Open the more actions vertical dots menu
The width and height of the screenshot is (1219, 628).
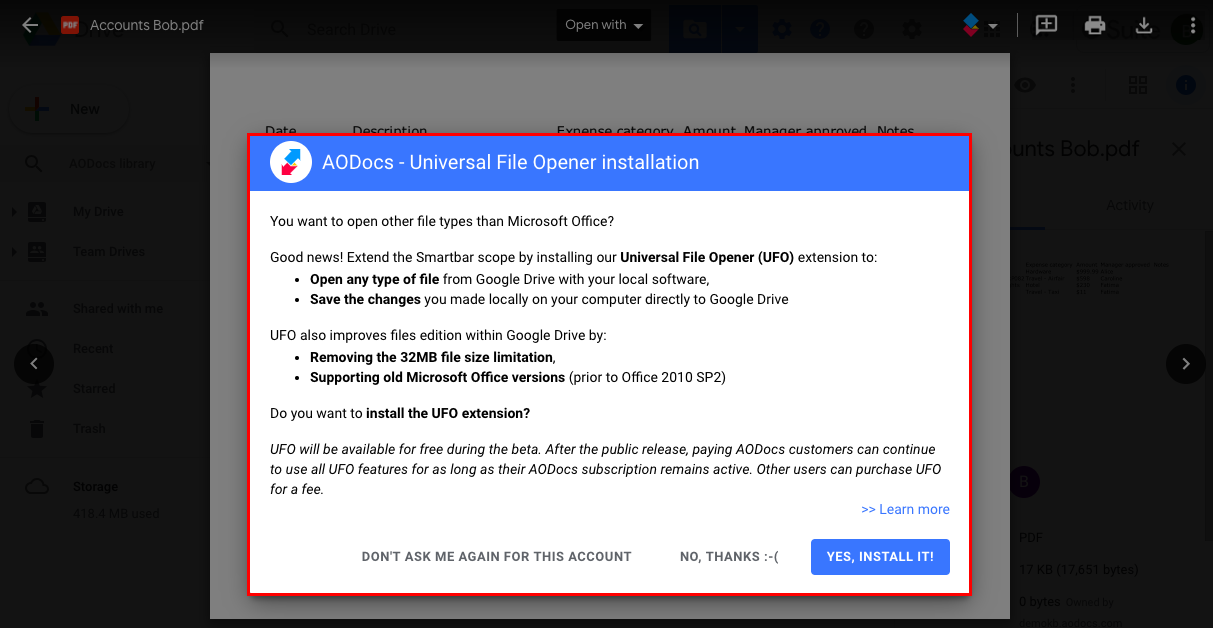coord(1193,25)
